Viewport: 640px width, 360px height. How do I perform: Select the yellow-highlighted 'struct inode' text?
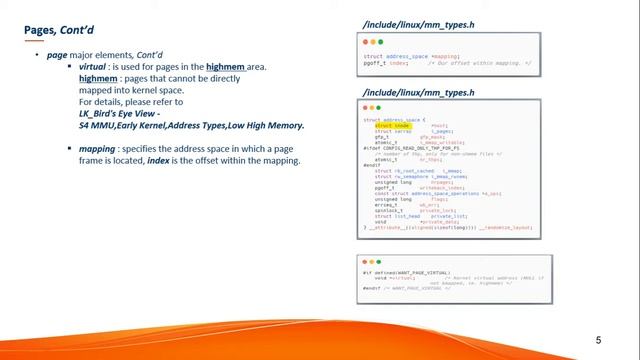(393, 126)
